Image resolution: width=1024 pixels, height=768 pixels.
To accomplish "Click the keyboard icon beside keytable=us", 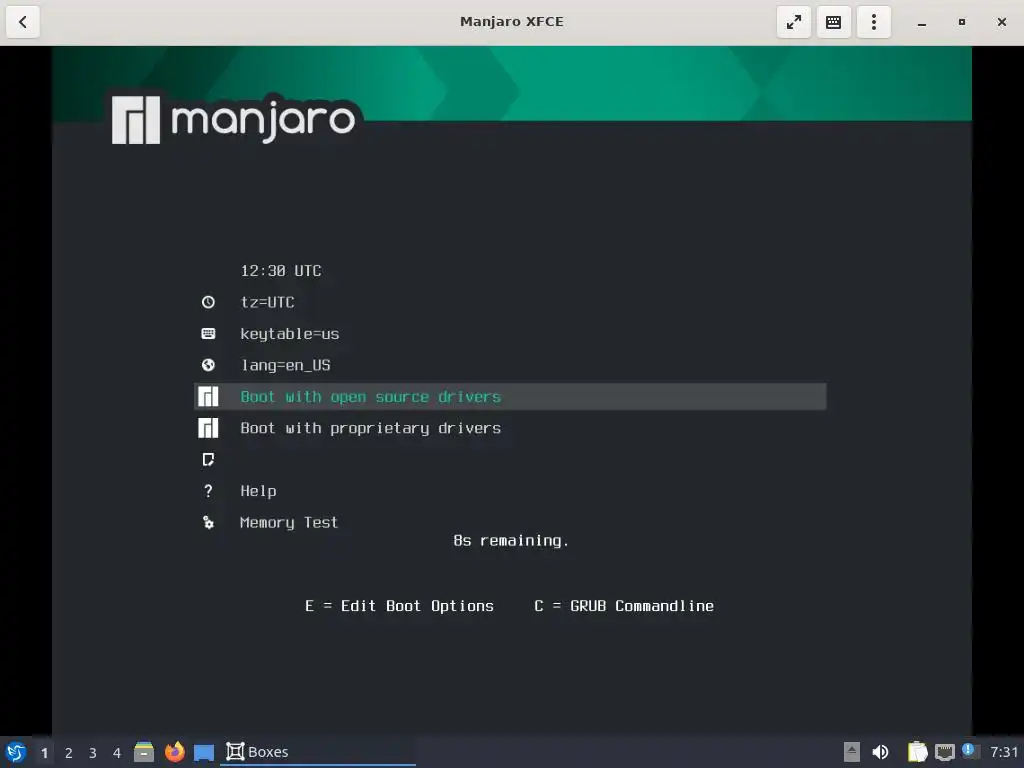I will click(208, 334).
